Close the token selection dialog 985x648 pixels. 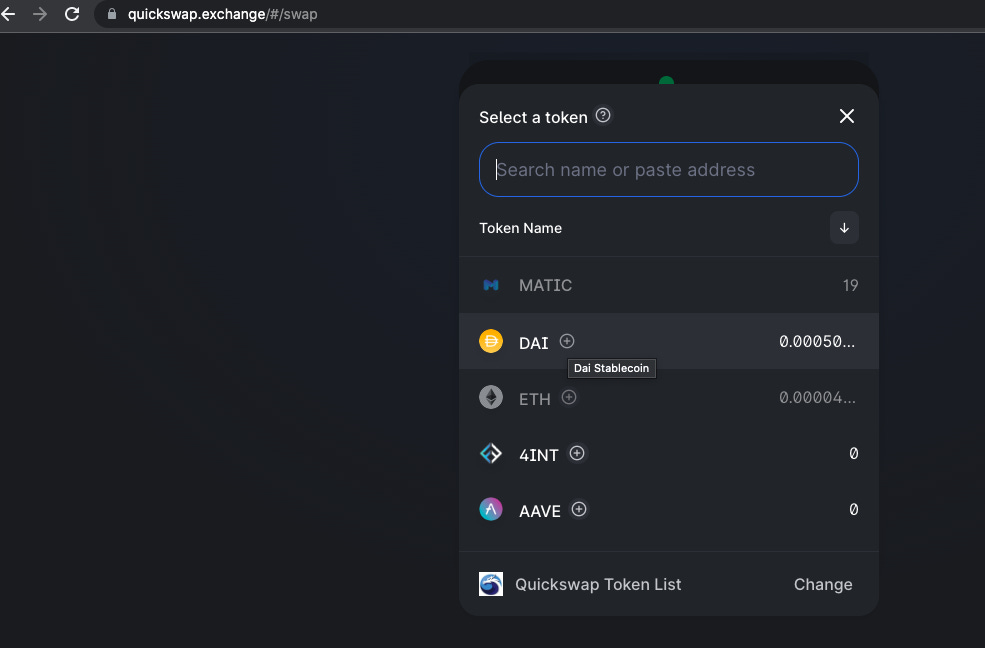tap(847, 116)
